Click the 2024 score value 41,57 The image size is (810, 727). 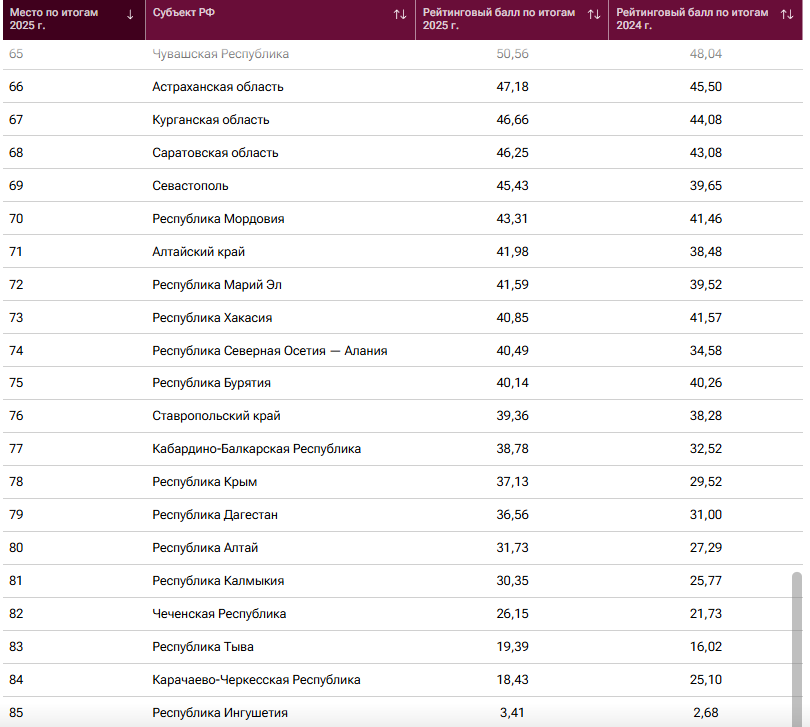click(x=706, y=318)
